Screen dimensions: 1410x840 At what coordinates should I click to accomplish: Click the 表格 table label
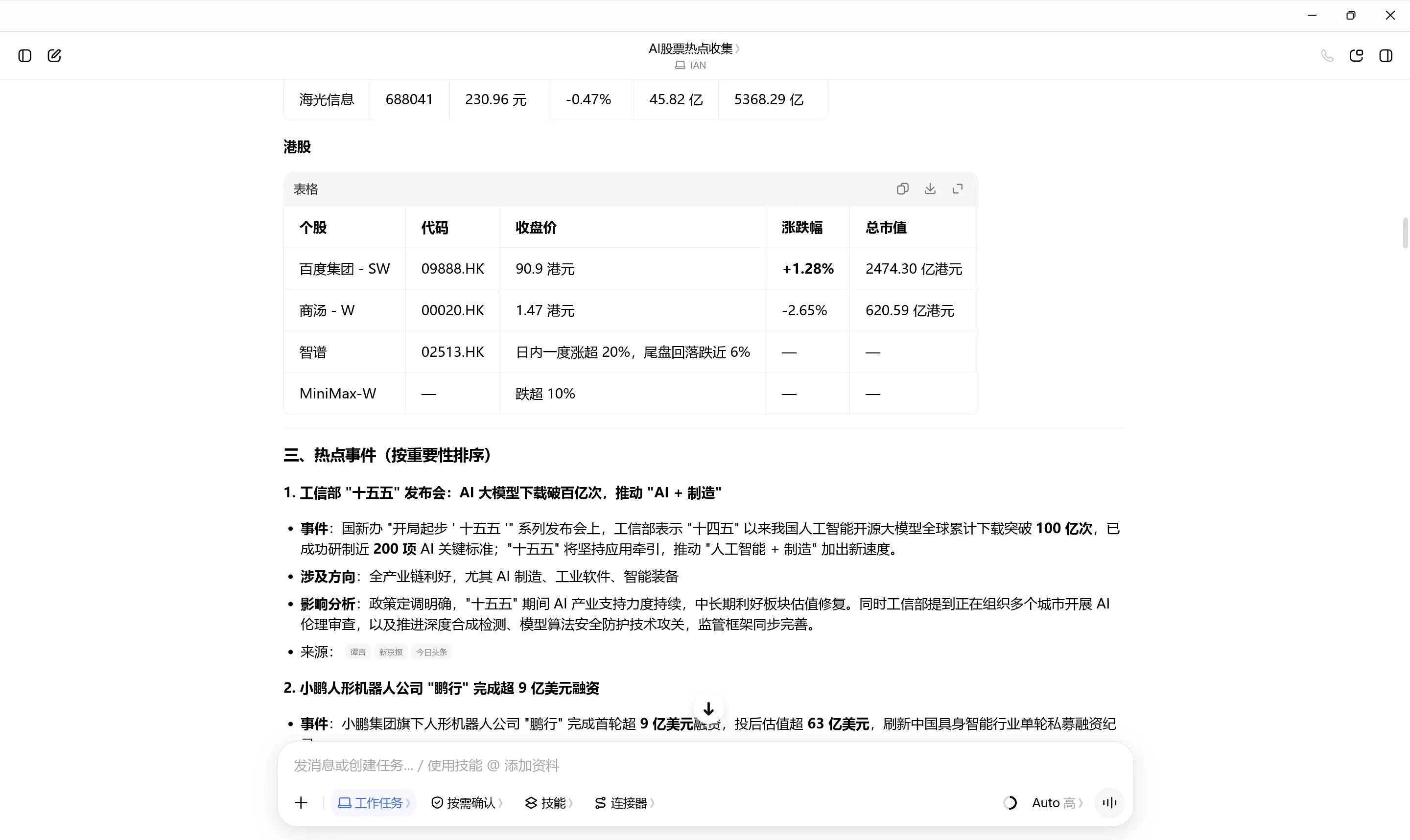click(x=305, y=189)
